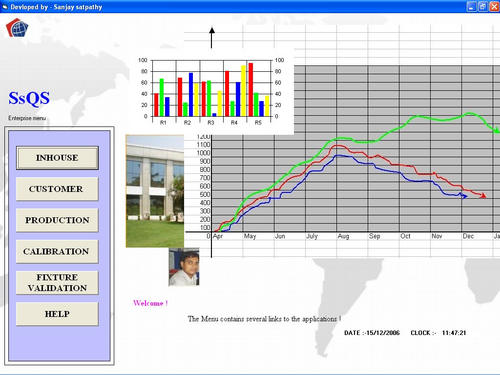500x375 pixels.
Task: Click the INHOUSE menu button
Action: tap(57, 158)
